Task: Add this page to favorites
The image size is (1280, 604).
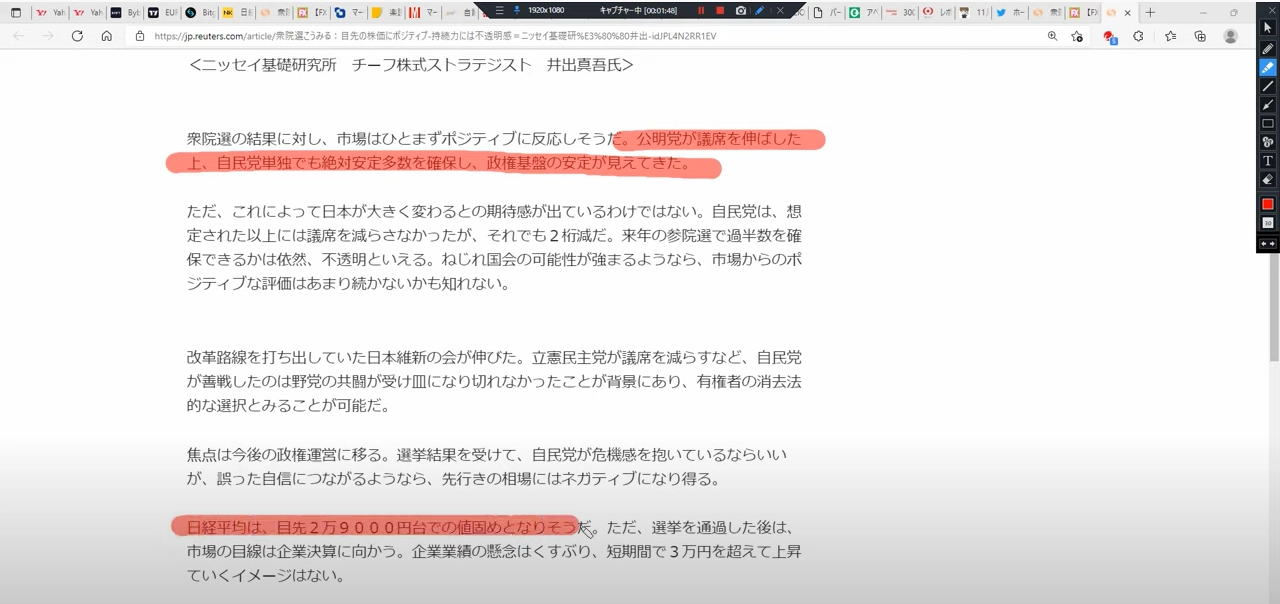Action: [1077, 36]
